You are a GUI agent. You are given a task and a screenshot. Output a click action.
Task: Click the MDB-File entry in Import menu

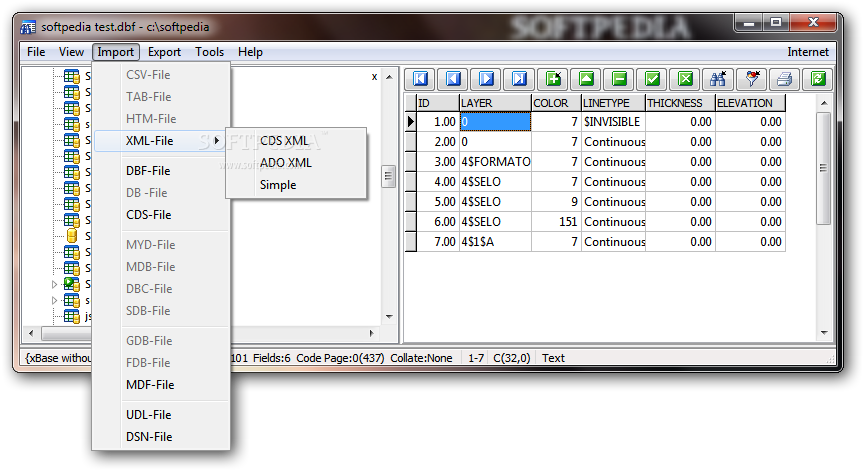click(x=161, y=267)
